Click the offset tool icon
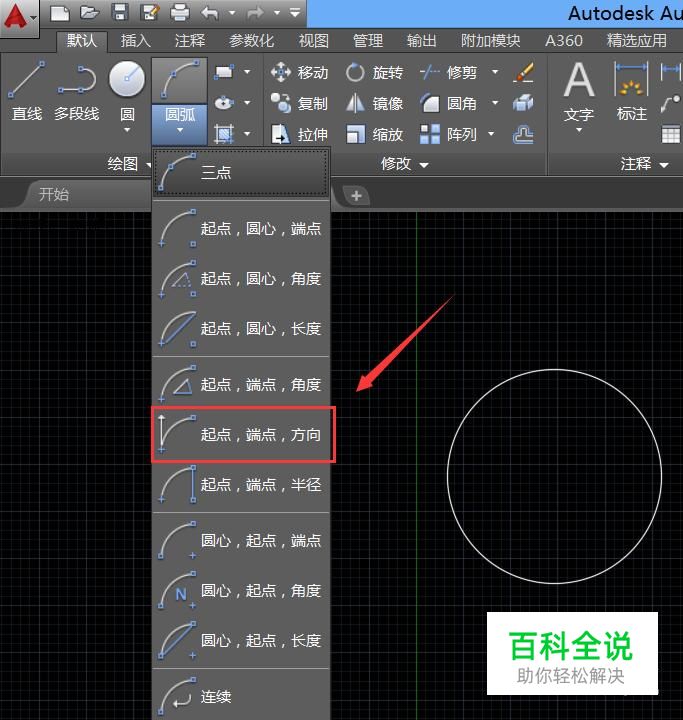683x720 pixels. pos(523,135)
